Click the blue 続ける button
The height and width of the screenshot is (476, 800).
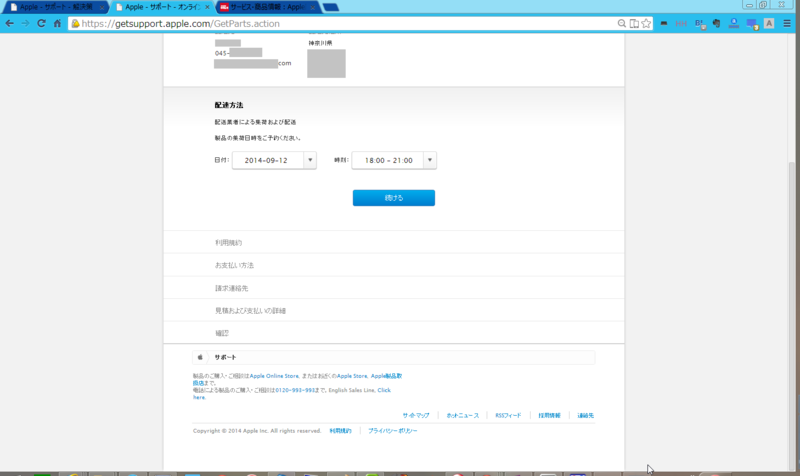tap(394, 198)
